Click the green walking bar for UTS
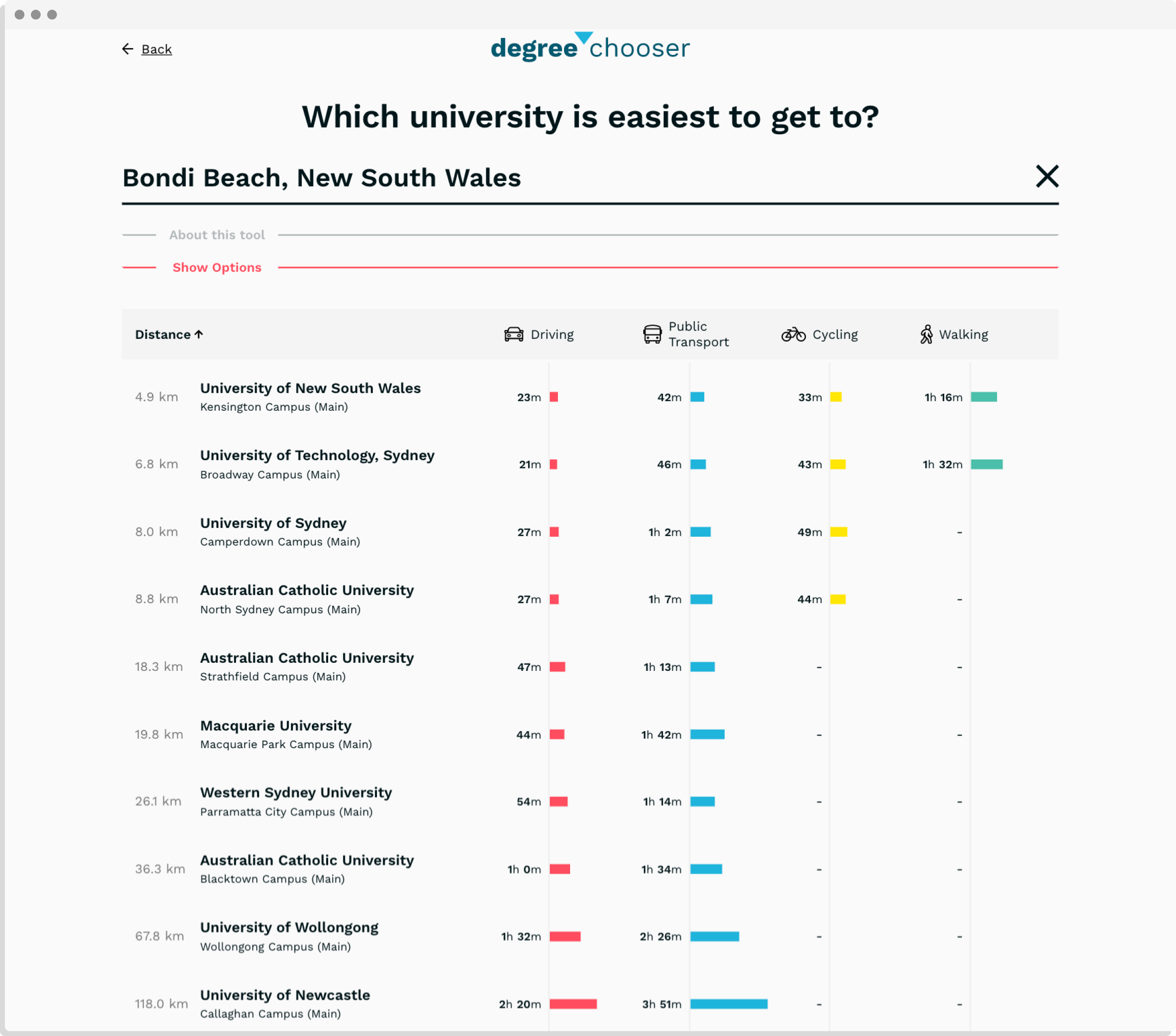This screenshot has height=1036, width=1176. (x=986, y=464)
